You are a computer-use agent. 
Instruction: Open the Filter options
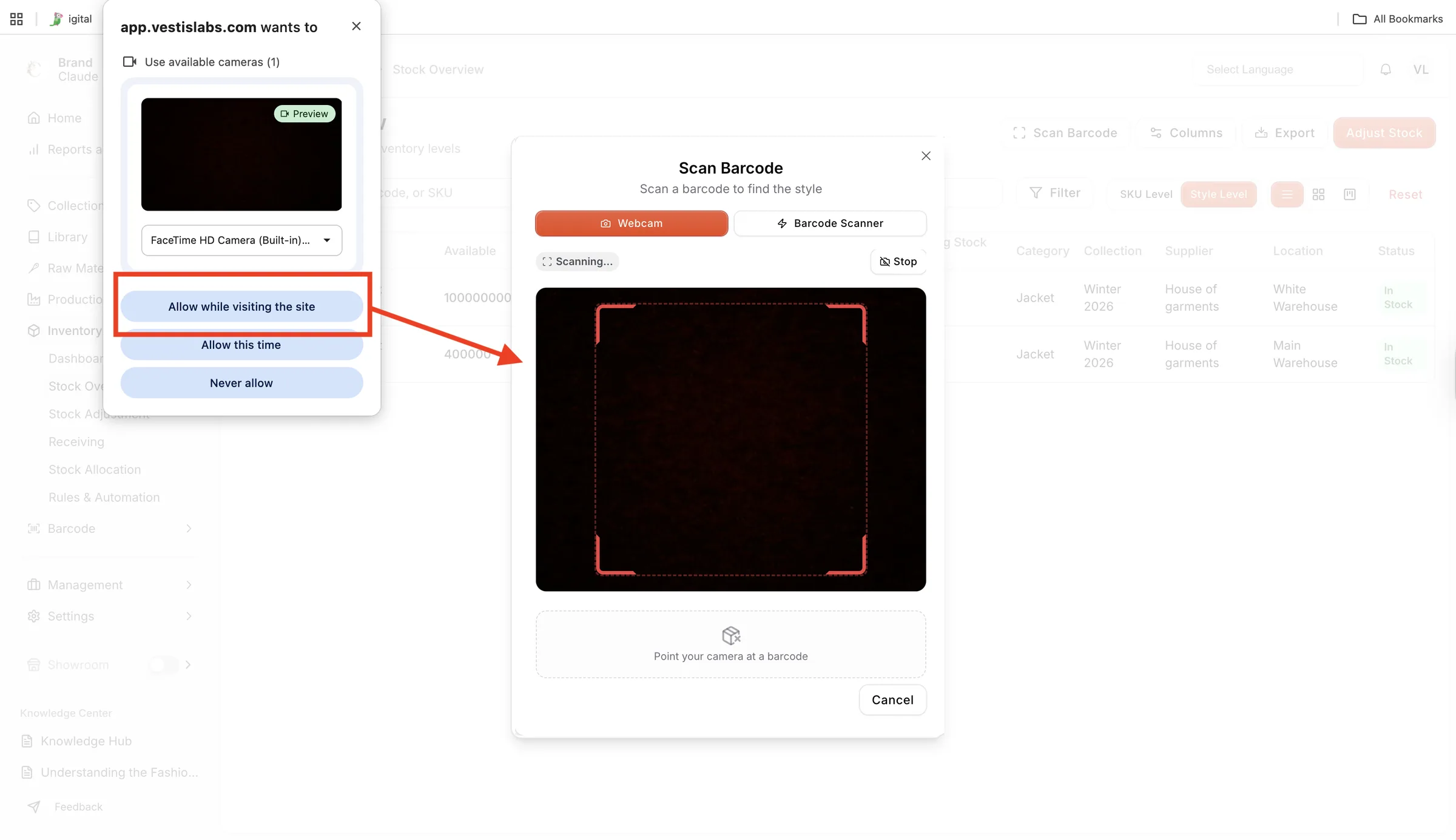[1056, 193]
